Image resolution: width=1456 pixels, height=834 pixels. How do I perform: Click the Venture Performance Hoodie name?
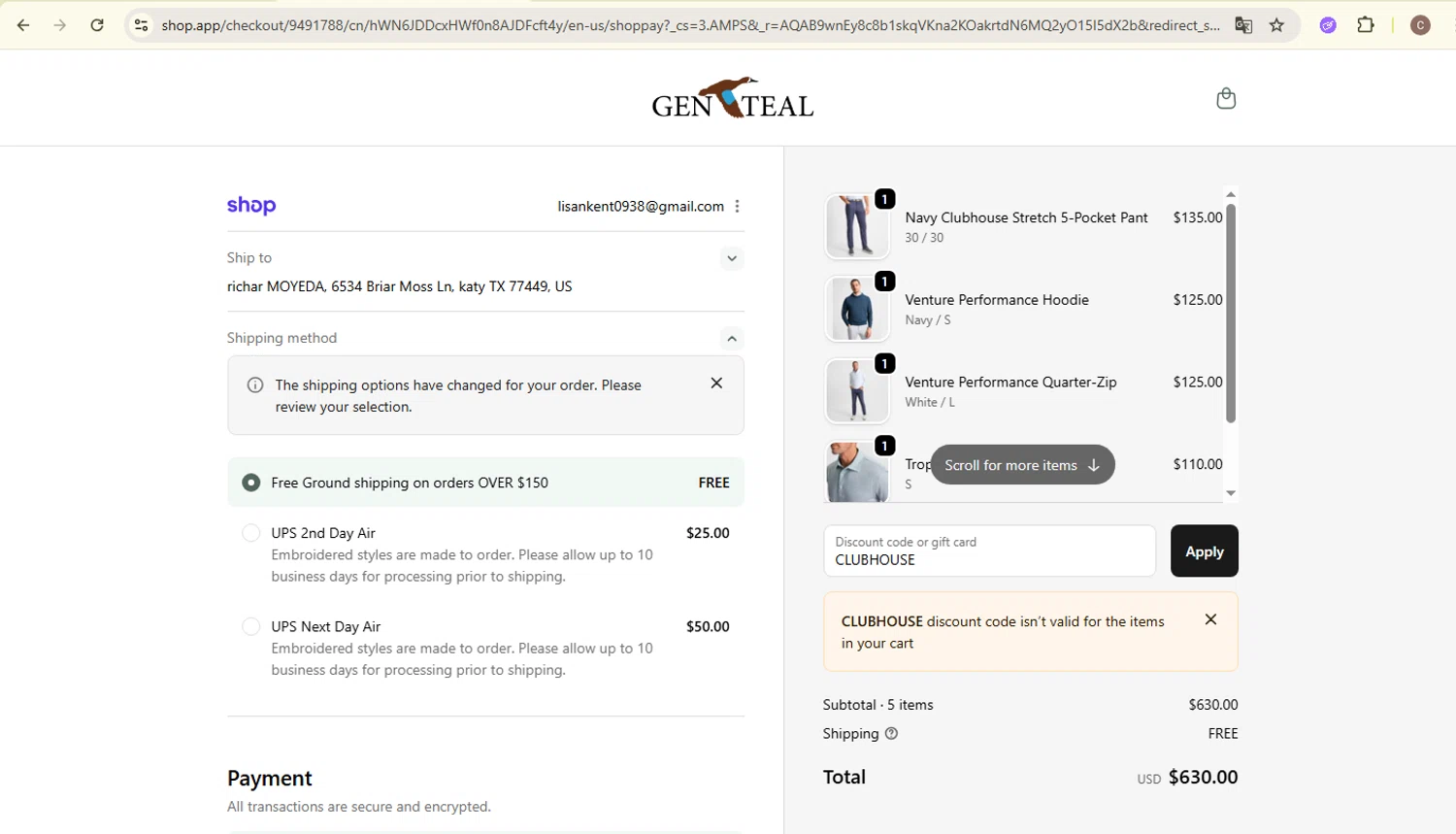[x=997, y=300]
